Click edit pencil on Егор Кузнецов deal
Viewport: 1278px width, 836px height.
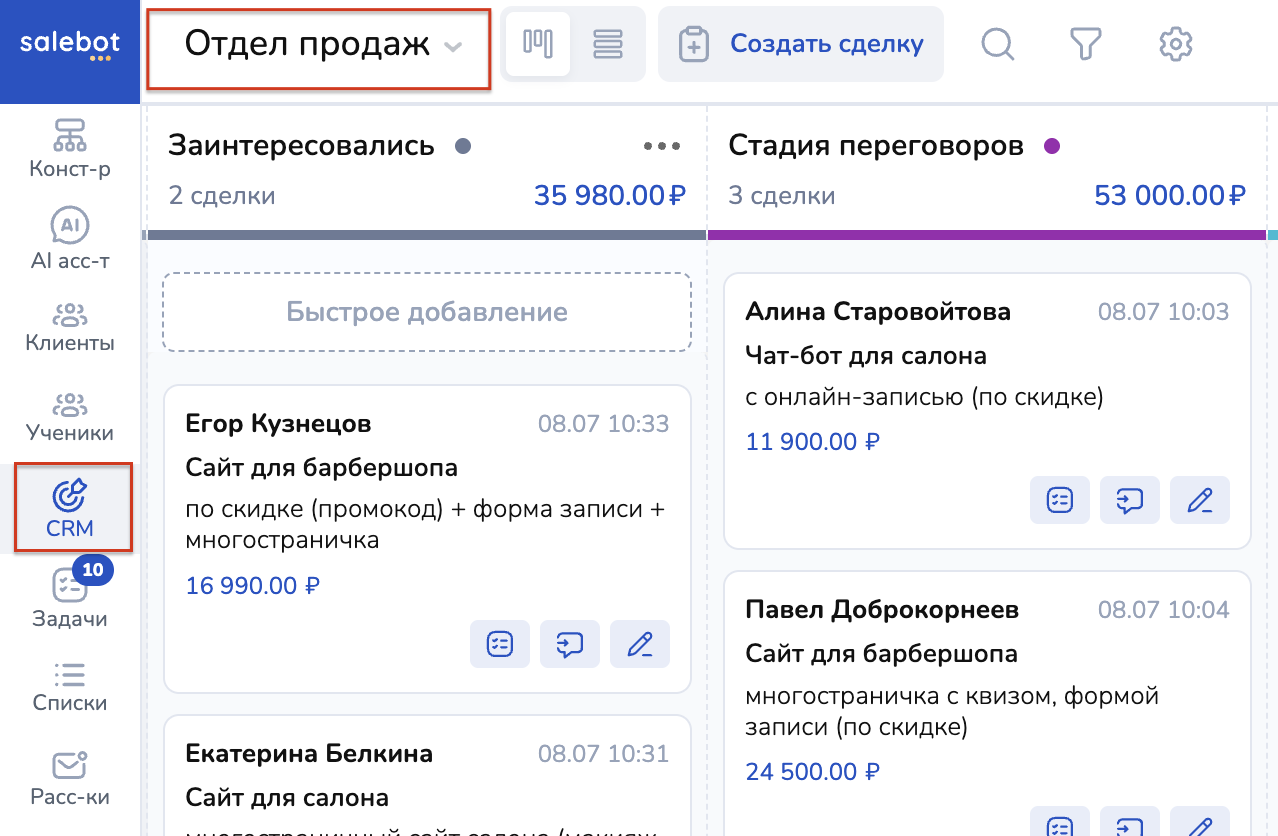tap(639, 644)
